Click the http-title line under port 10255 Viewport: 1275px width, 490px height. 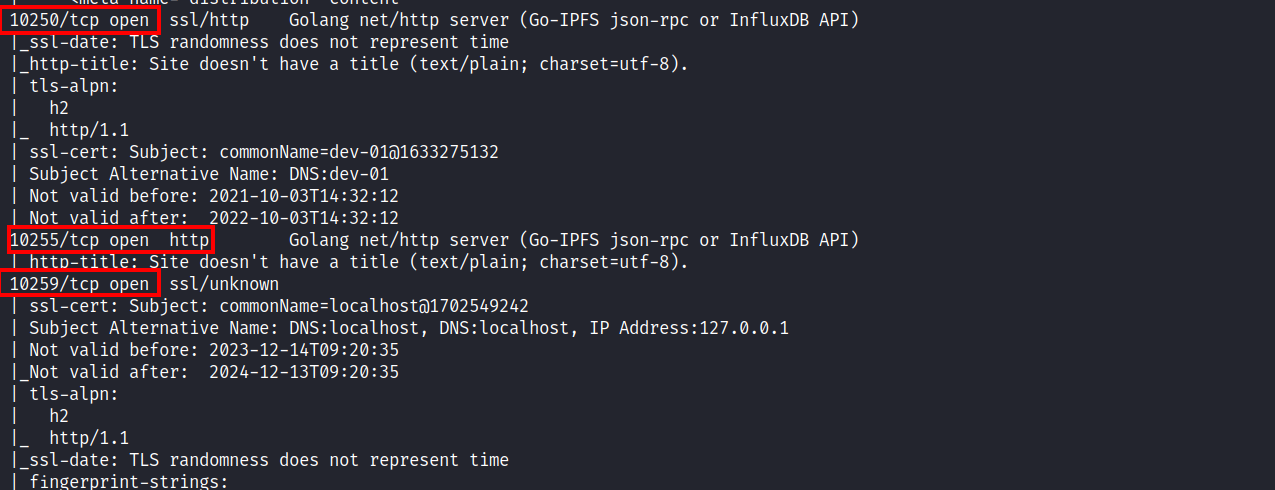(x=349, y=262)
